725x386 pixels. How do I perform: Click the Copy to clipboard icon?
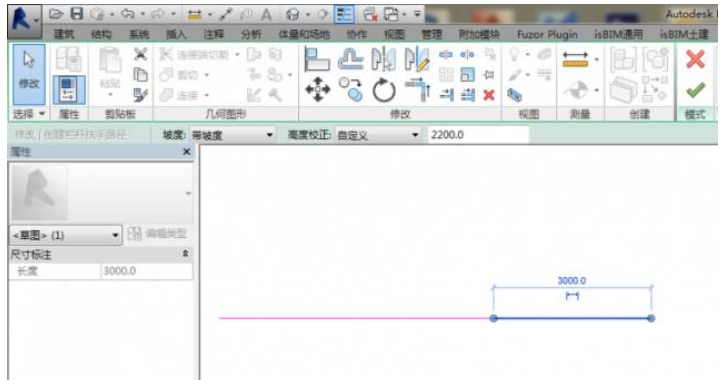tap(140, 74)
